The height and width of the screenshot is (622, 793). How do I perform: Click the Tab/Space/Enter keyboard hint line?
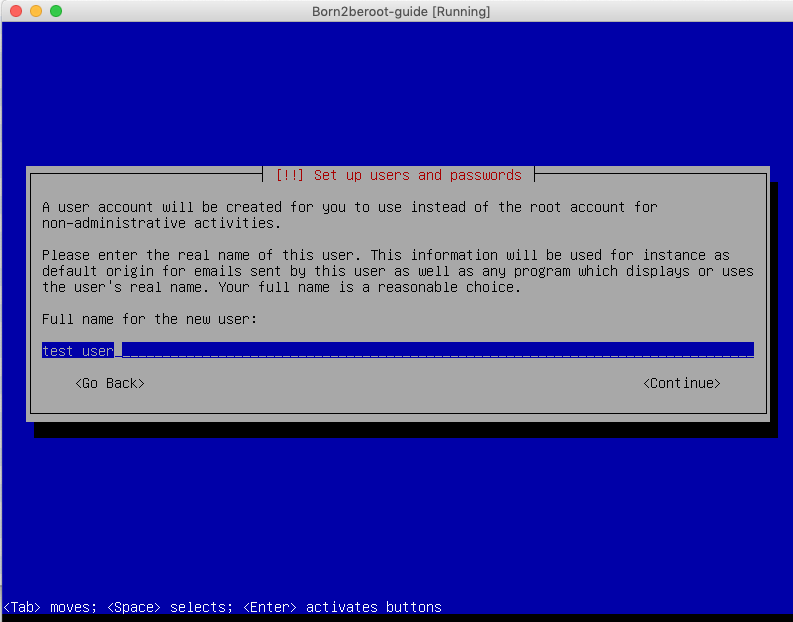coord(223,607)
